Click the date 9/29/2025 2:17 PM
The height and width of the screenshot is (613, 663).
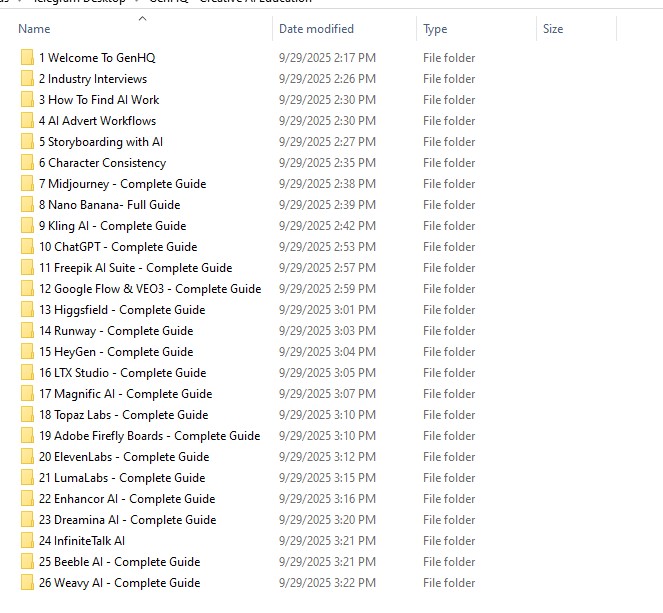(327, 57)
